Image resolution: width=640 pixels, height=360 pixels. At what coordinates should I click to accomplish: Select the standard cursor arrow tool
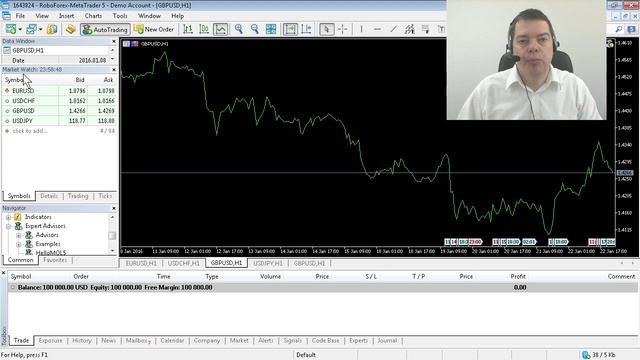[327, 29]
